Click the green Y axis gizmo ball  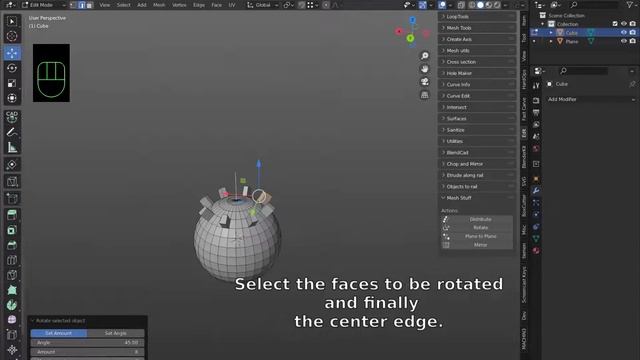point(410,38)
